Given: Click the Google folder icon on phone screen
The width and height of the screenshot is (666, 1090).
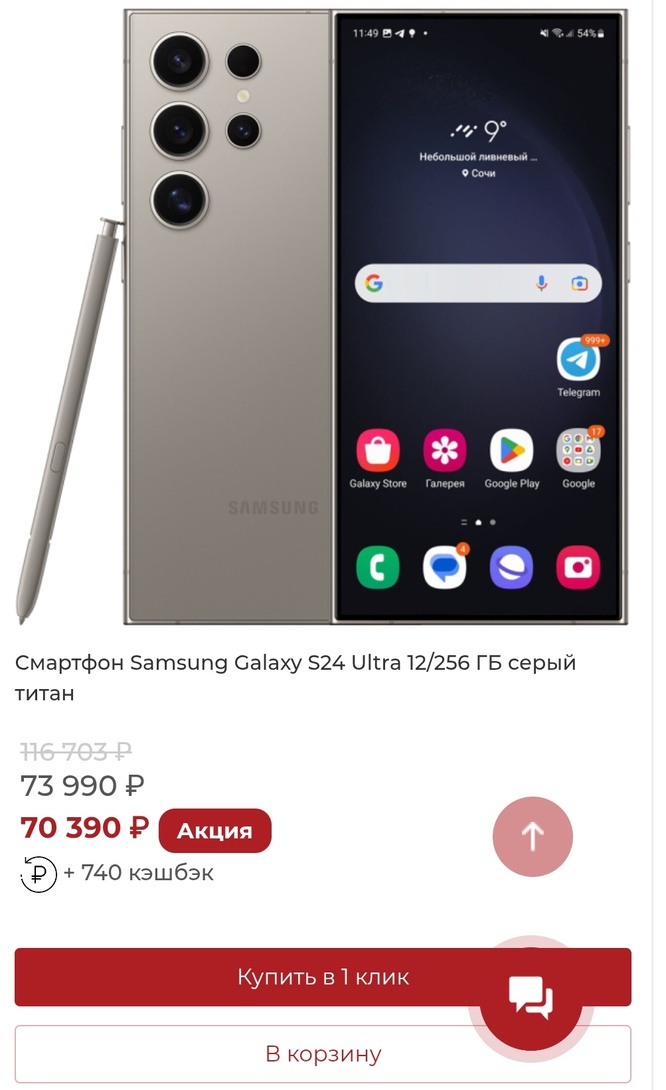Looking at the screenshot, I should (x=578, y=450).
